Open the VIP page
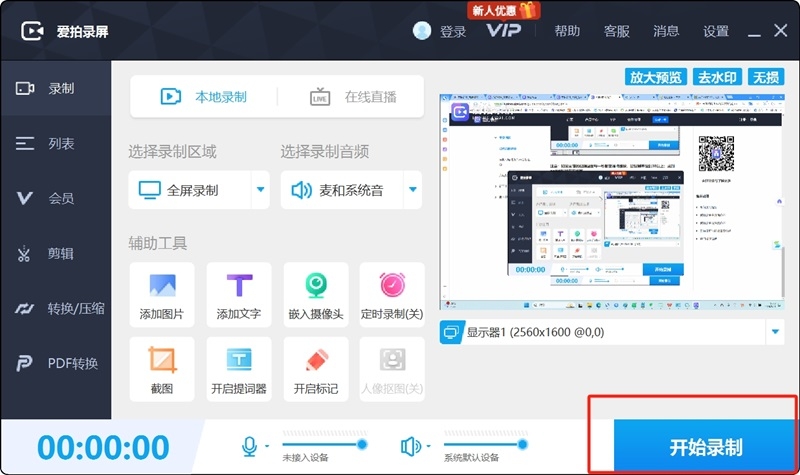This screenshot has width=800, height=475. 504,31
